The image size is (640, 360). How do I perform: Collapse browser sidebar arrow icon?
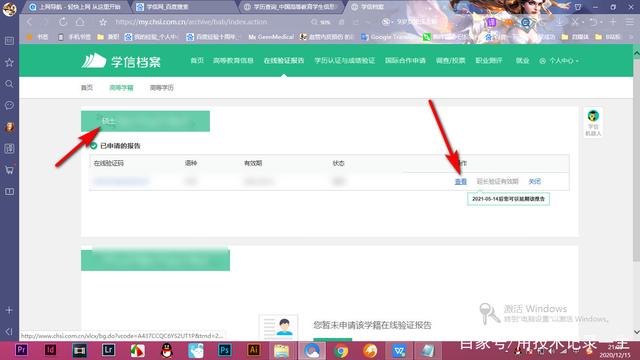point(9,331)
